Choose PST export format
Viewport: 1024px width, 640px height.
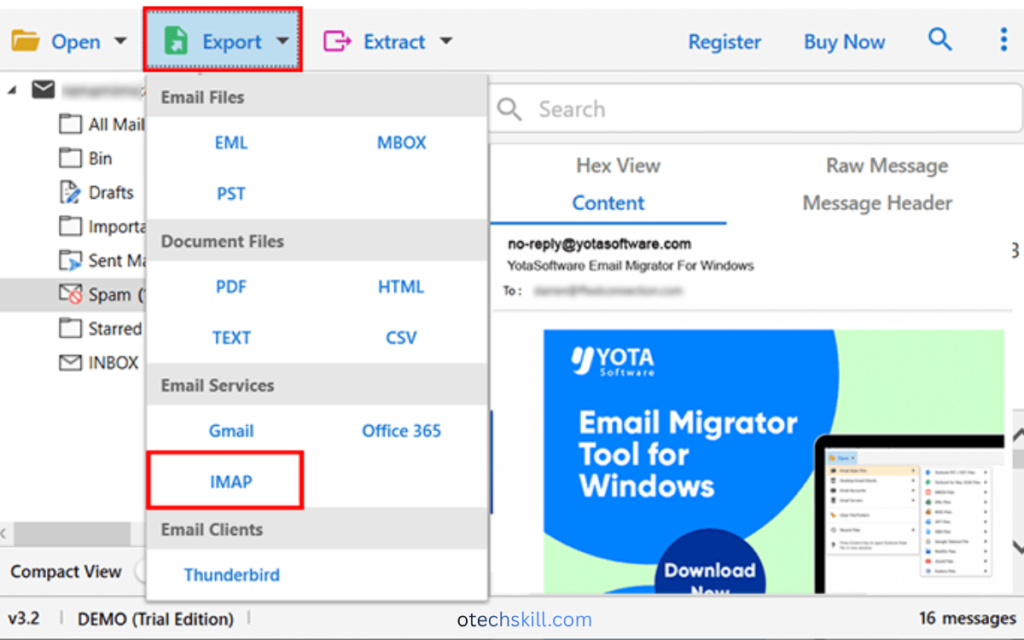[x=231, y=193]
